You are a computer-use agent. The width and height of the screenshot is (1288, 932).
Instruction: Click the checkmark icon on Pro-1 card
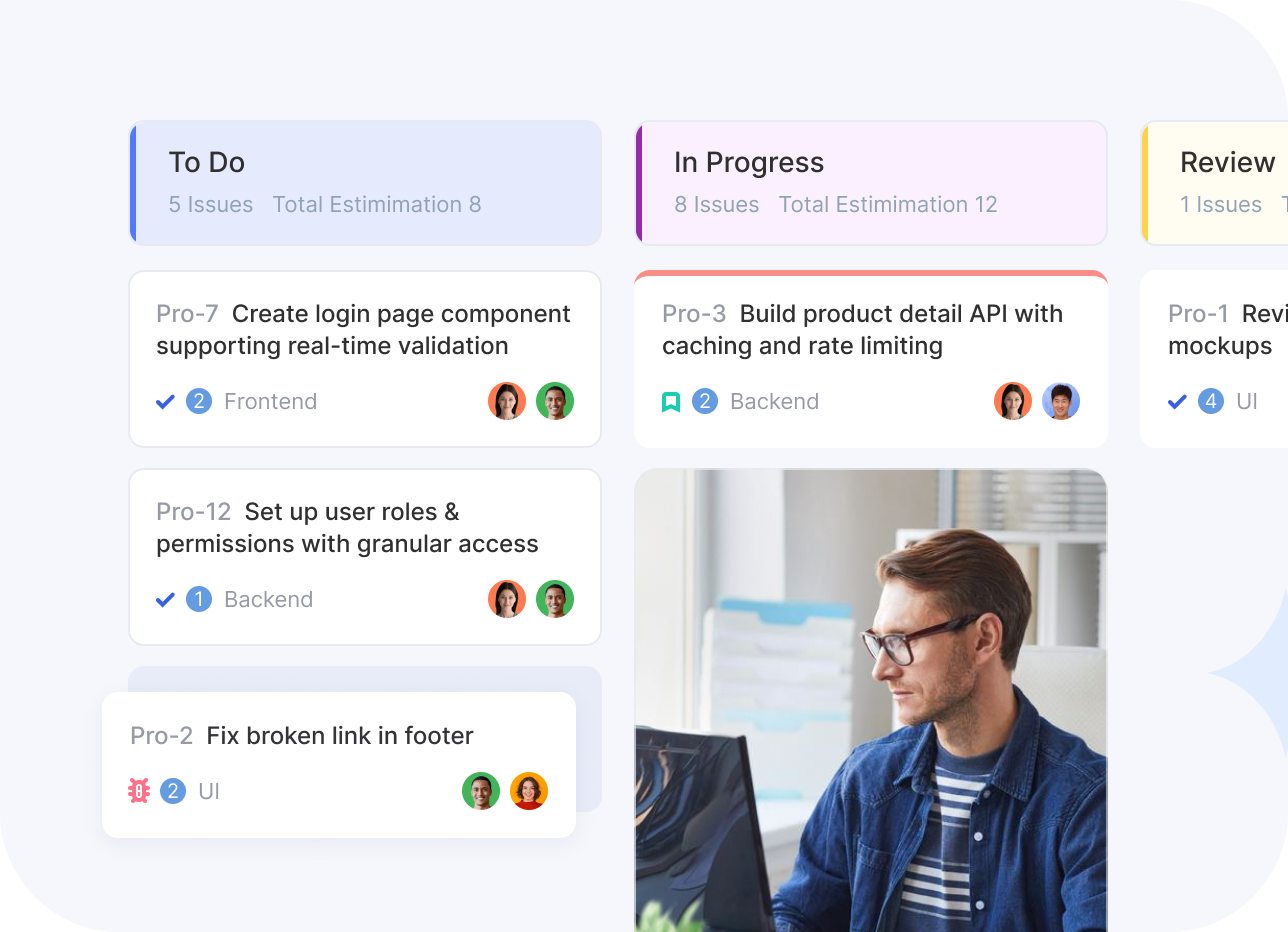pyautogui.click(x=1178, y=402)
